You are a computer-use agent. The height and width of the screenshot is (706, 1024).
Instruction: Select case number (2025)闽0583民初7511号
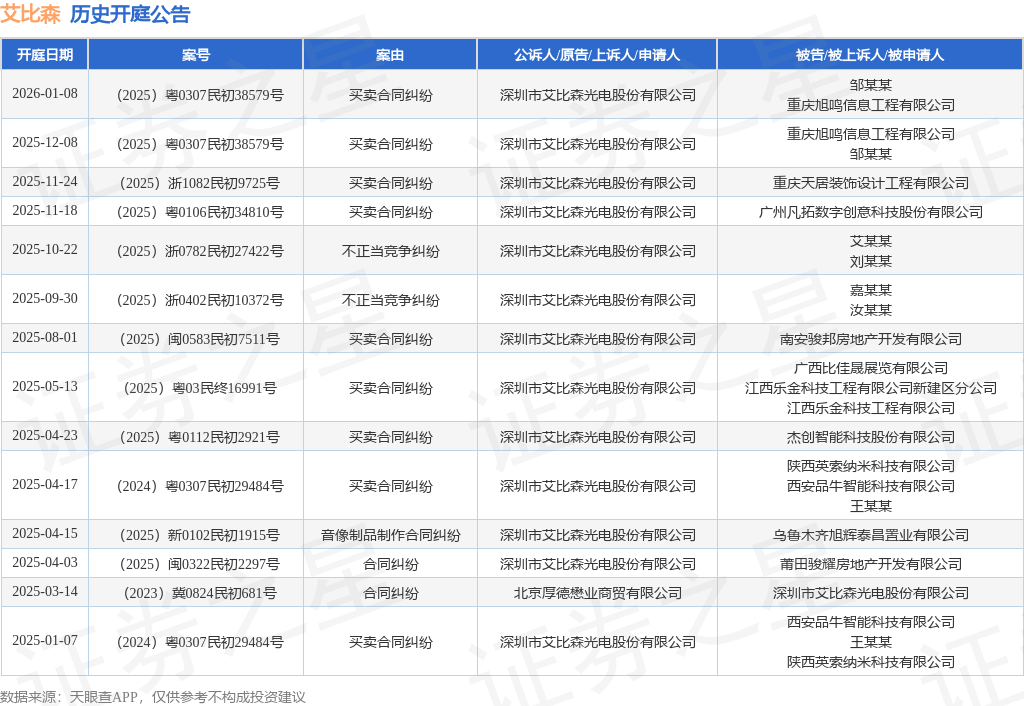(x=199, y=340)
